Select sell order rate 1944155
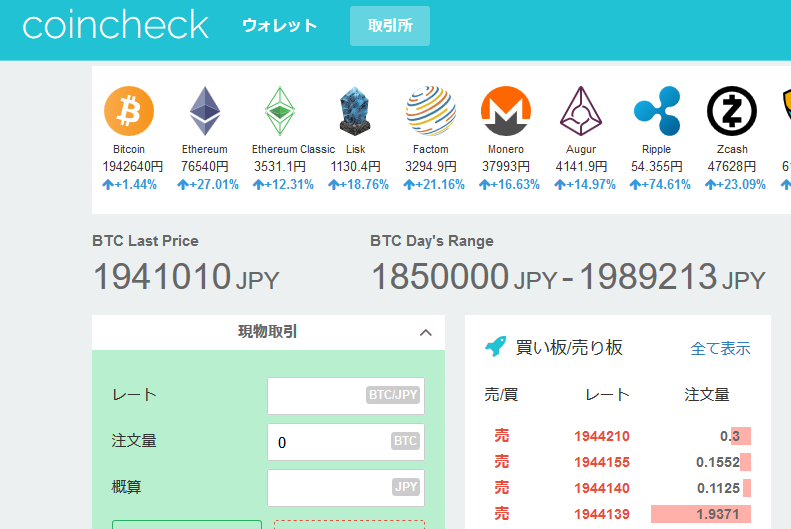Image resolution: width=791 pixels, height=529 pixels. coord(602,462)
